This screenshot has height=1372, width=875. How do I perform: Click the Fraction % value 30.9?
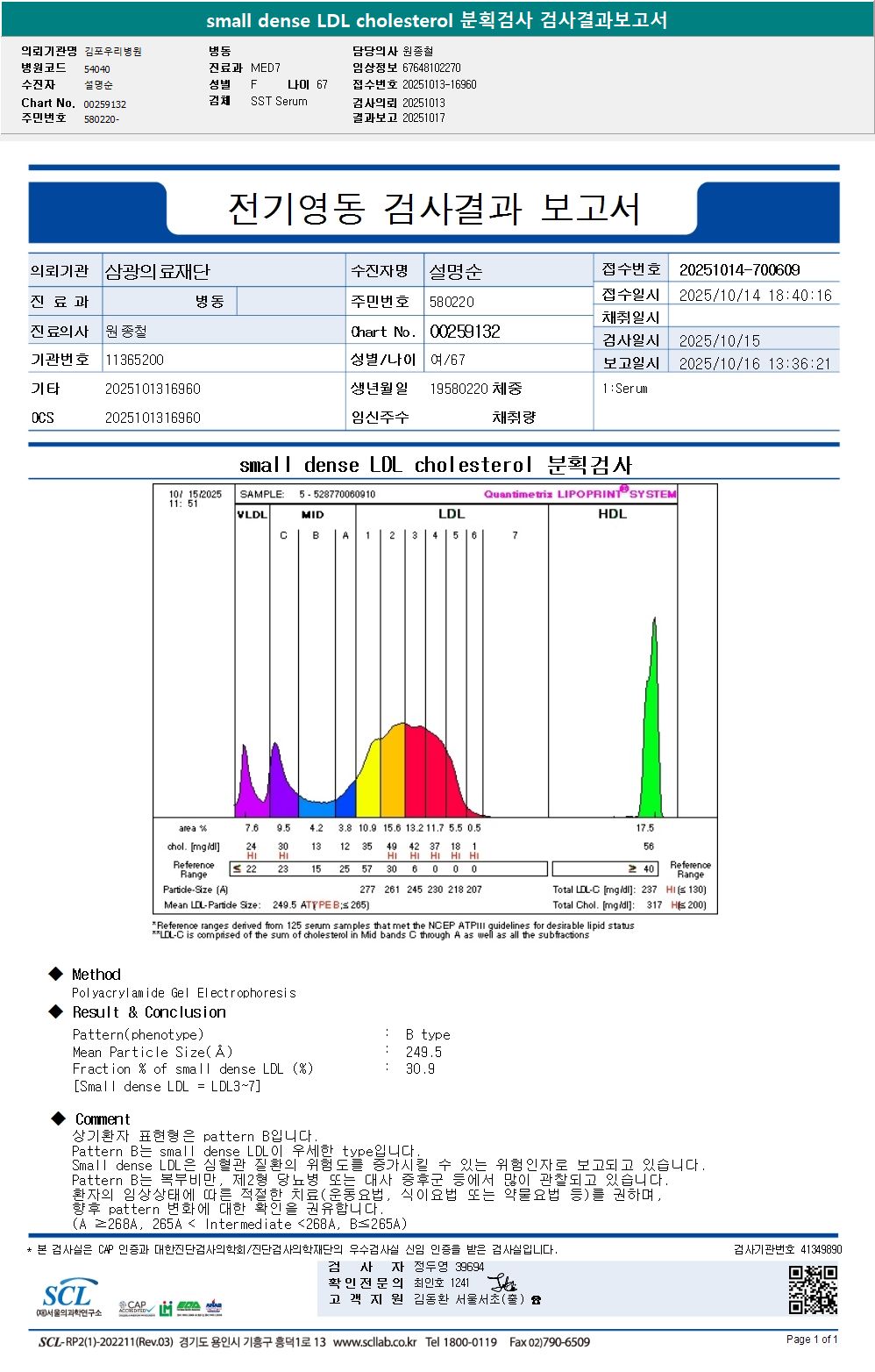(420, 1068)
